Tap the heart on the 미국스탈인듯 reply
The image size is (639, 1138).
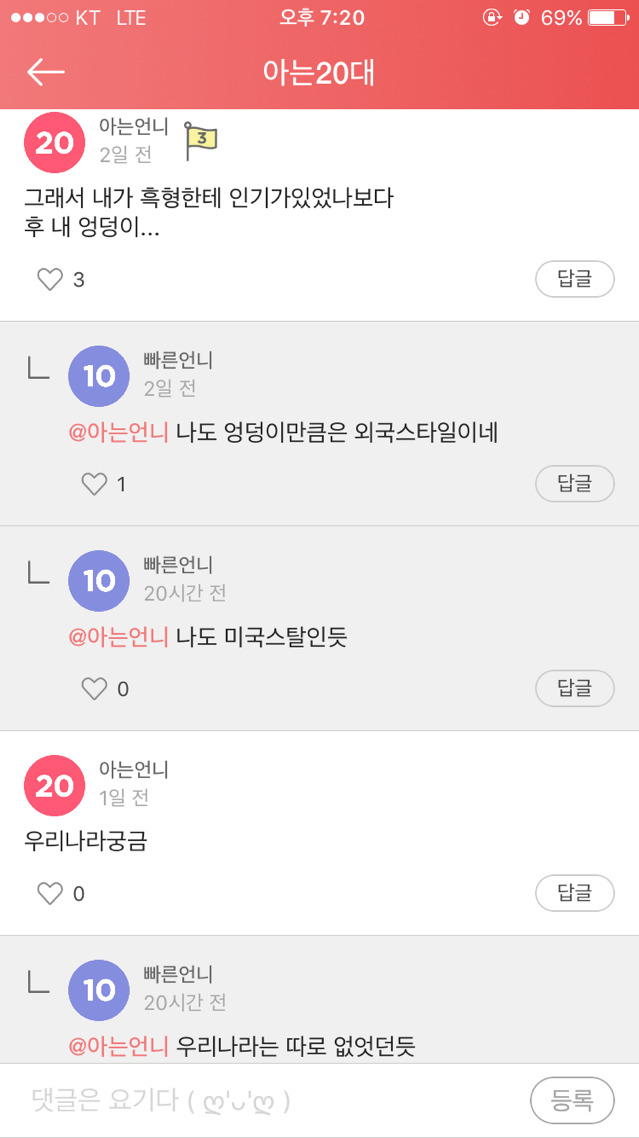click(x=95, y=688)
